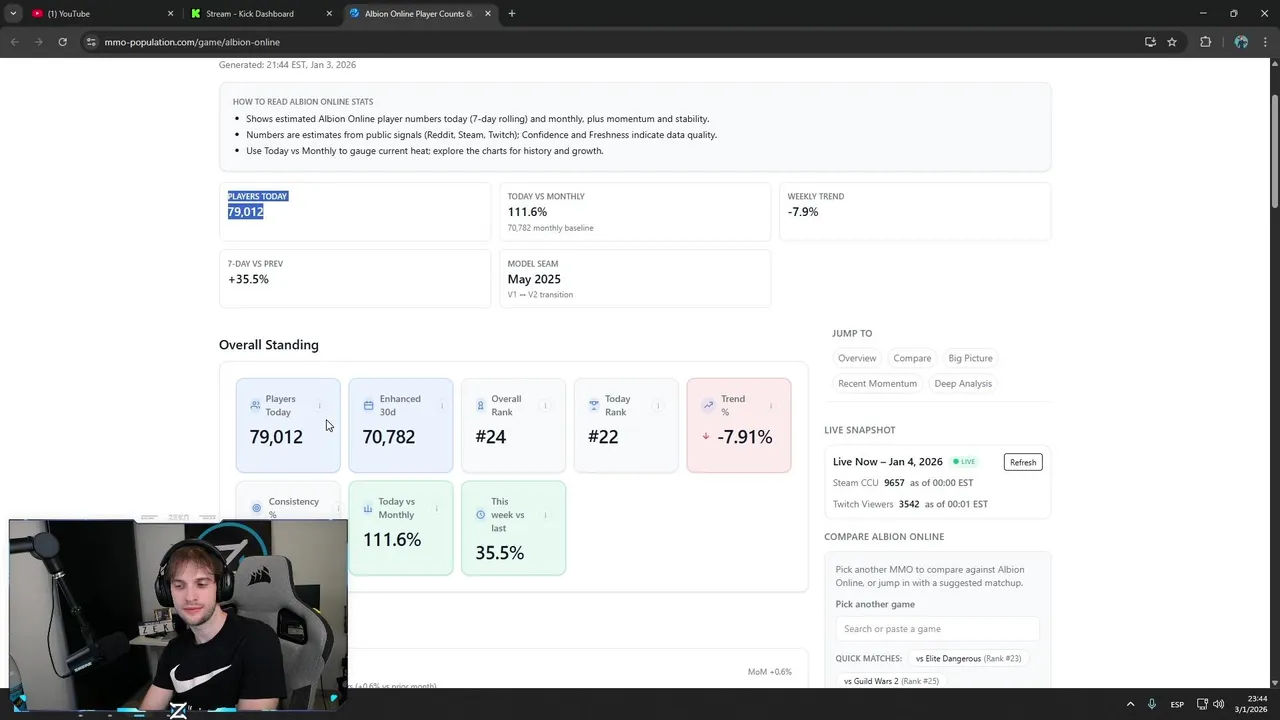Close the Albion Online Player Counts tab

(488, 14)
